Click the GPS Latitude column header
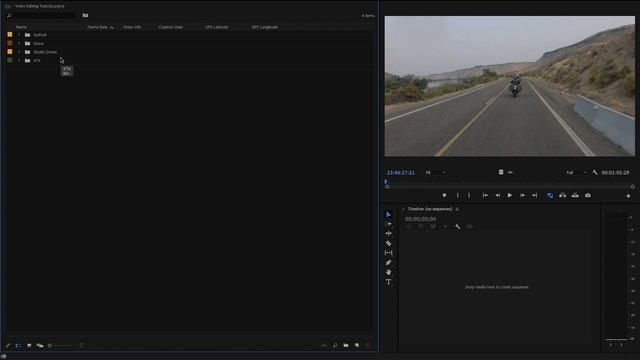The image size is (640, 360). tap(216, 27)
